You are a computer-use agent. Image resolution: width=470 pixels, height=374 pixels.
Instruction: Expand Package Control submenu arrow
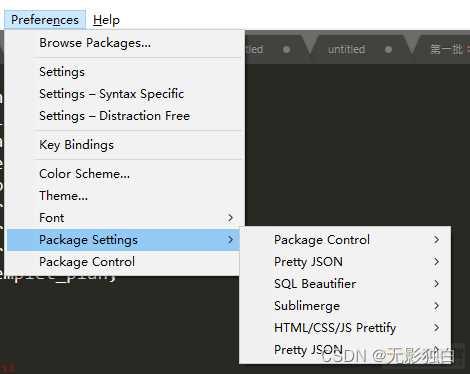(x=436, y=240)
